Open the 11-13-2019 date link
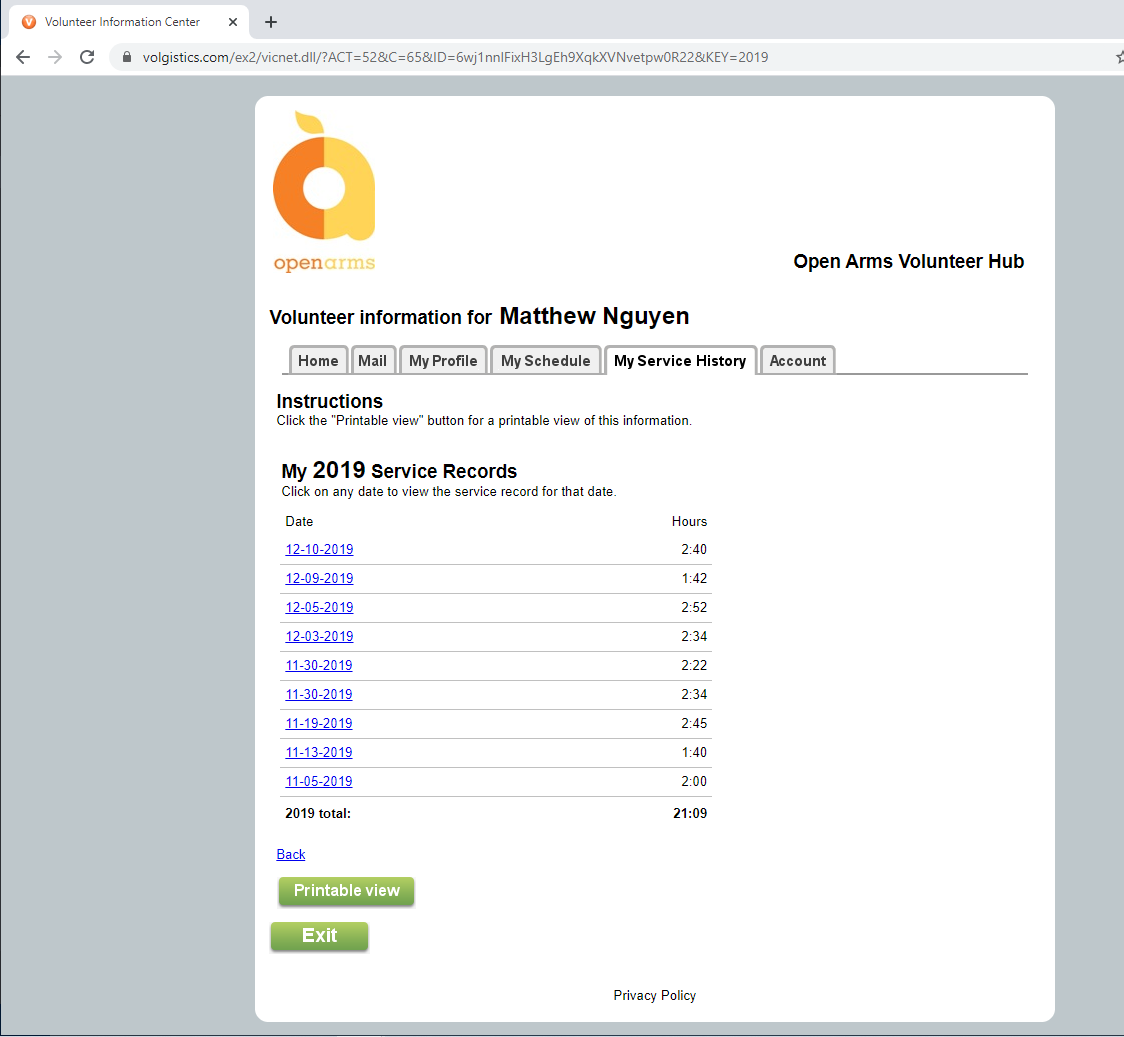Image resolution: width=1124 pixels, height=1037 pixels. click(x=319, y=752)
